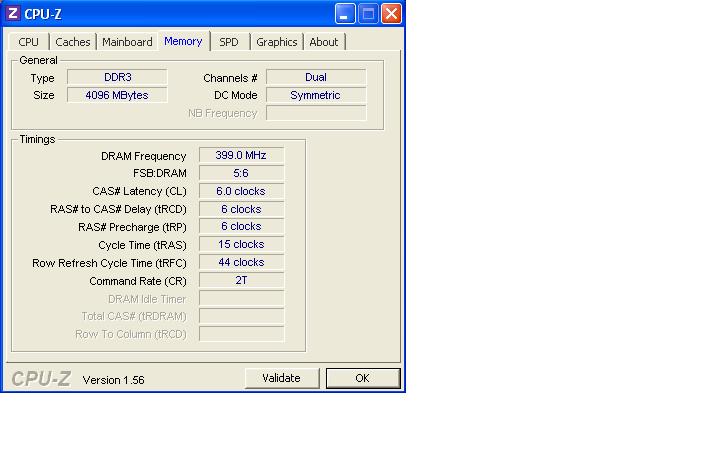Click the tRP 6 clocks value
Viewport: 720px width, 450px height.
242,226
